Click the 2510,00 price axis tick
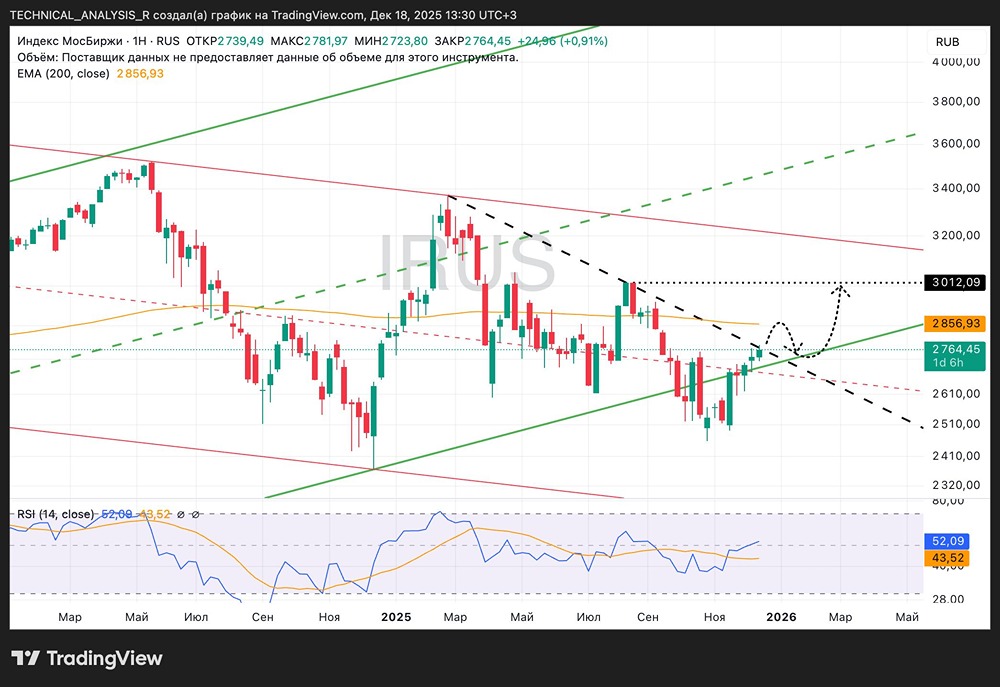 pos(955,424)
